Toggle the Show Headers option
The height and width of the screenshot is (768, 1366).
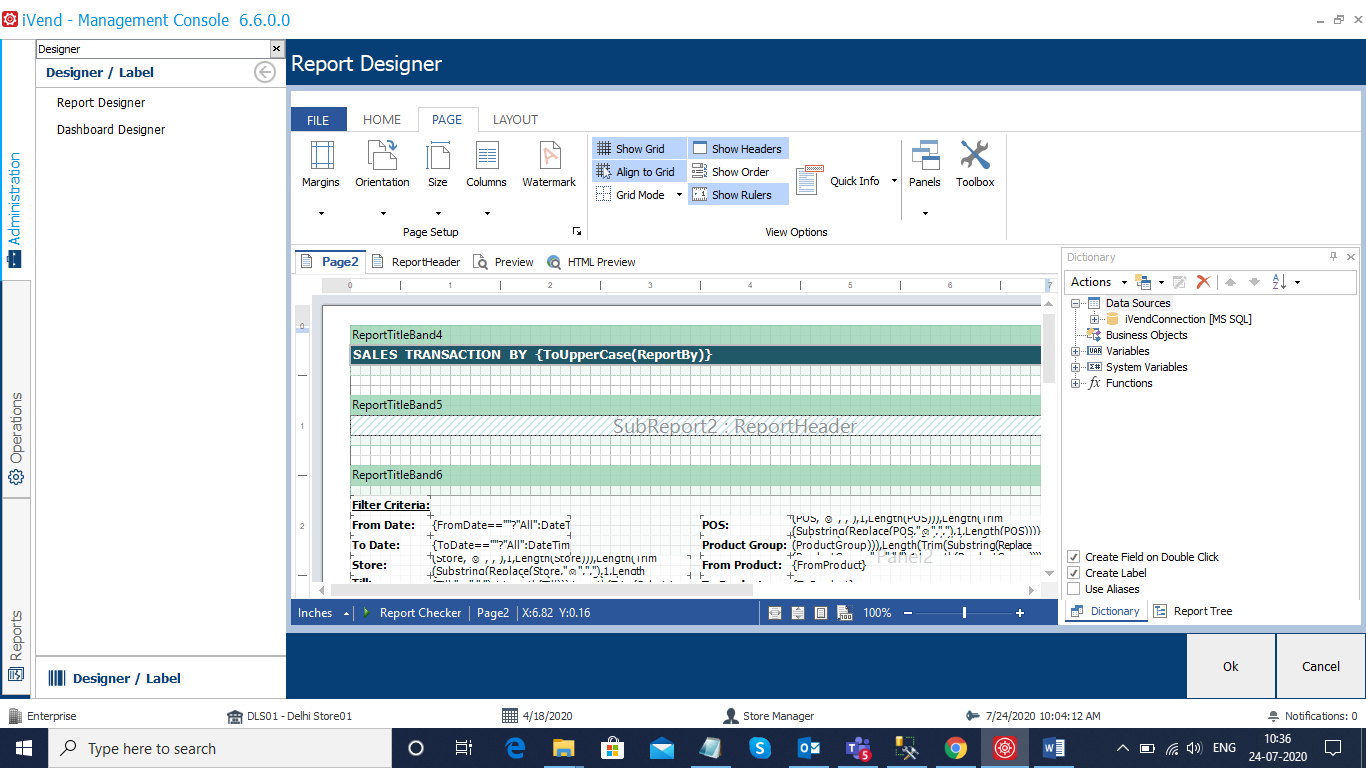[x=738, y=149]
